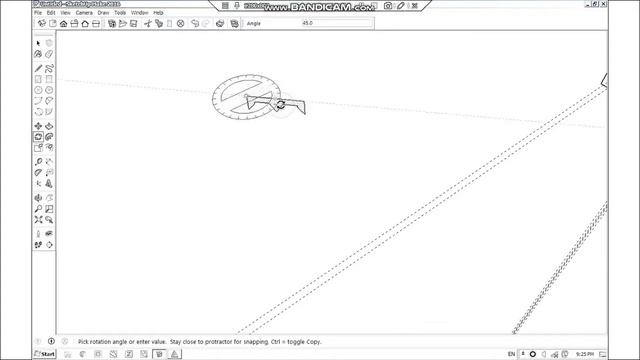
Task: Print the model
Action: point(220,24)
